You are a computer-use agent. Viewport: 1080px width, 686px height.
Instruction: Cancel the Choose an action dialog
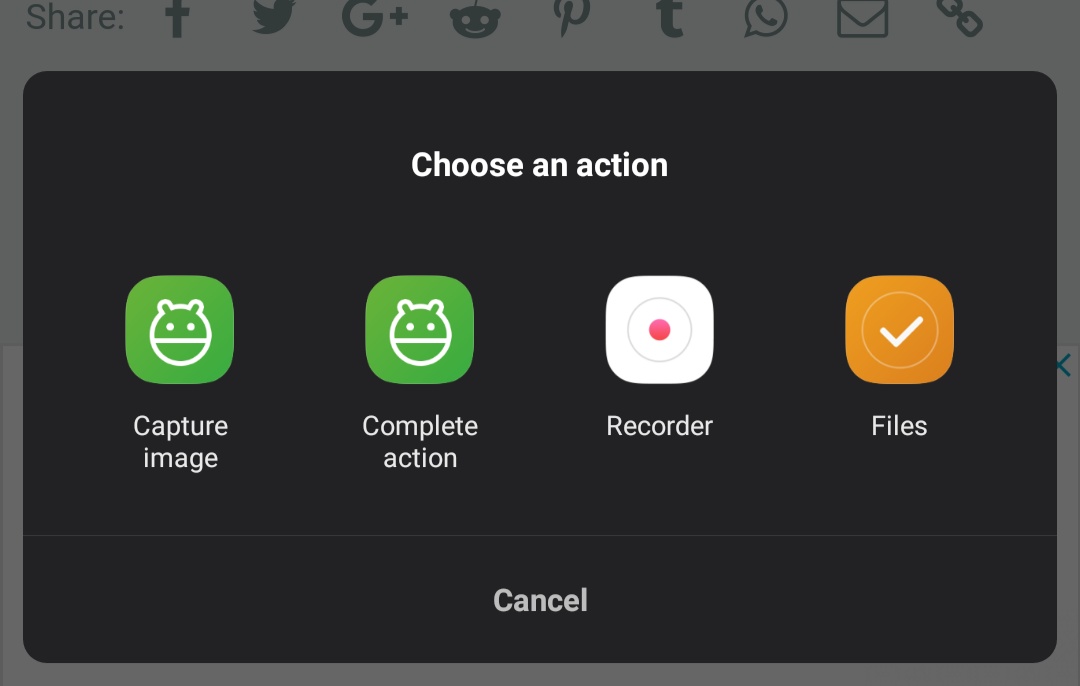click(x=540, y=600)
